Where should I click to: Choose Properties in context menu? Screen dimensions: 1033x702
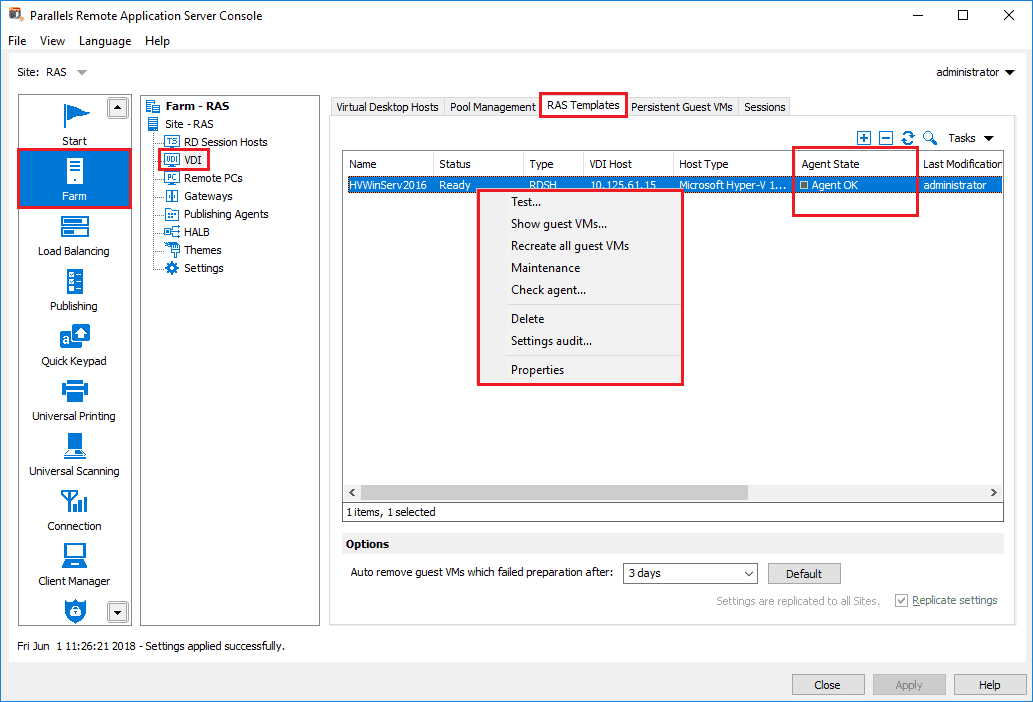click(580, 370)
